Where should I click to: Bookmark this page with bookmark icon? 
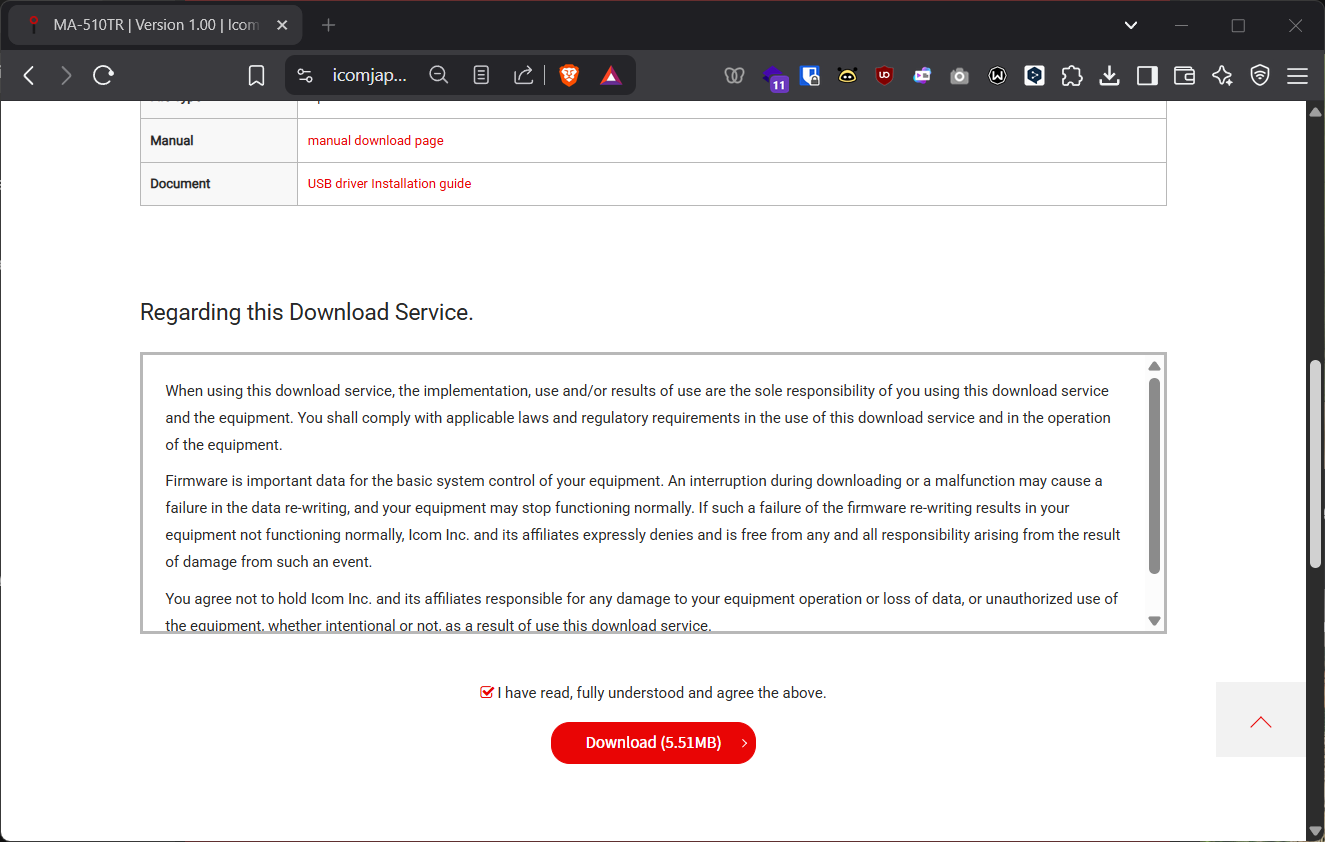[256, 75]
